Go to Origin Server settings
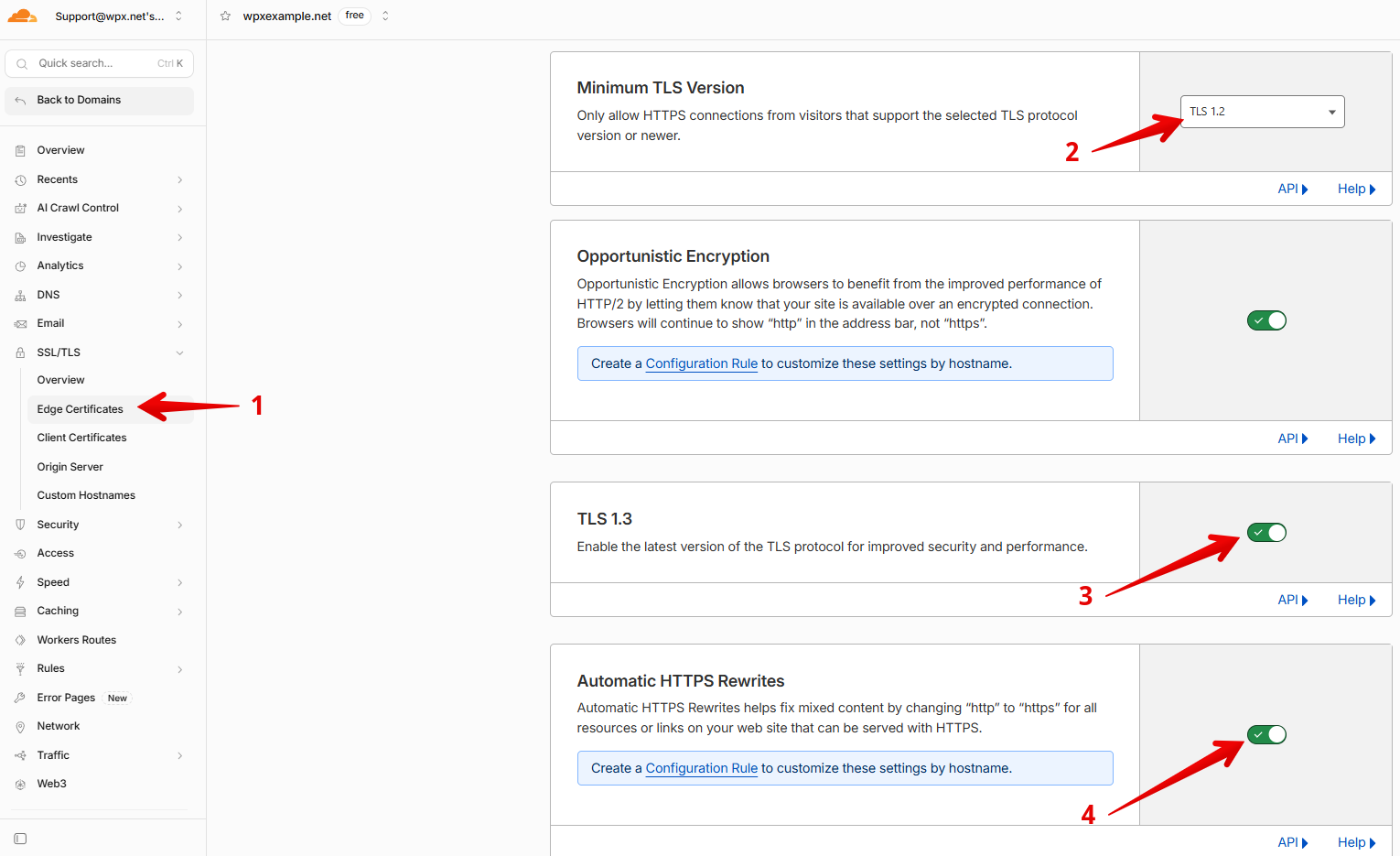 pyautogui.click(x=70, y=467)
